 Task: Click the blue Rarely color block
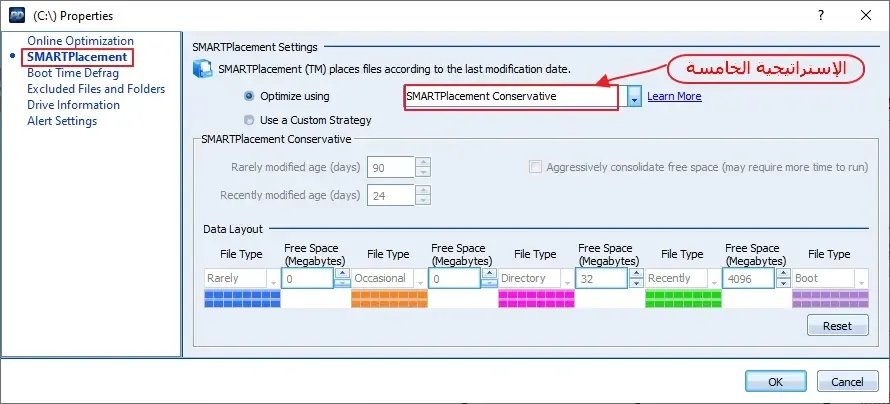(242, 298)
